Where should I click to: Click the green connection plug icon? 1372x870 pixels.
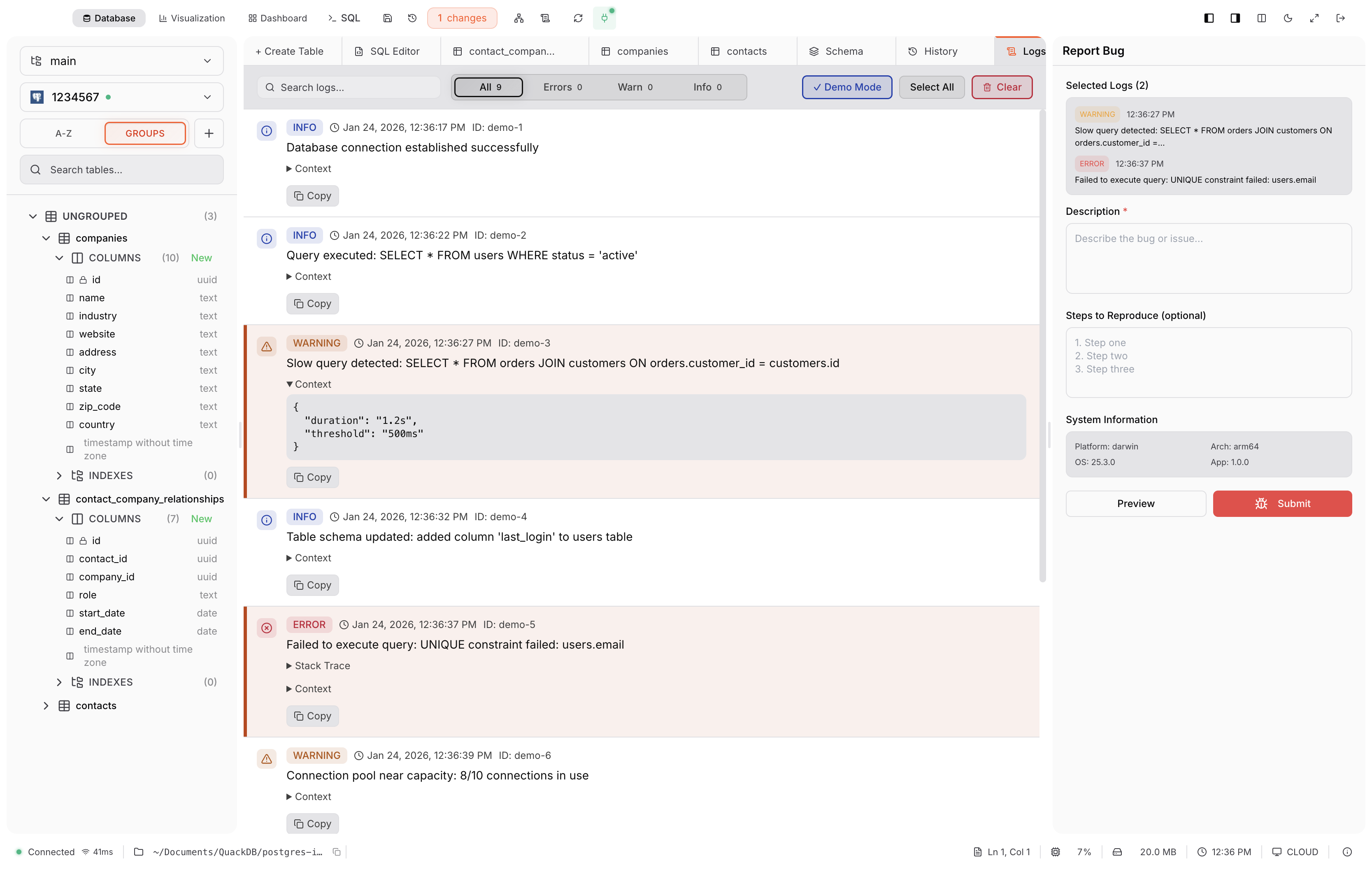[605, 18]
